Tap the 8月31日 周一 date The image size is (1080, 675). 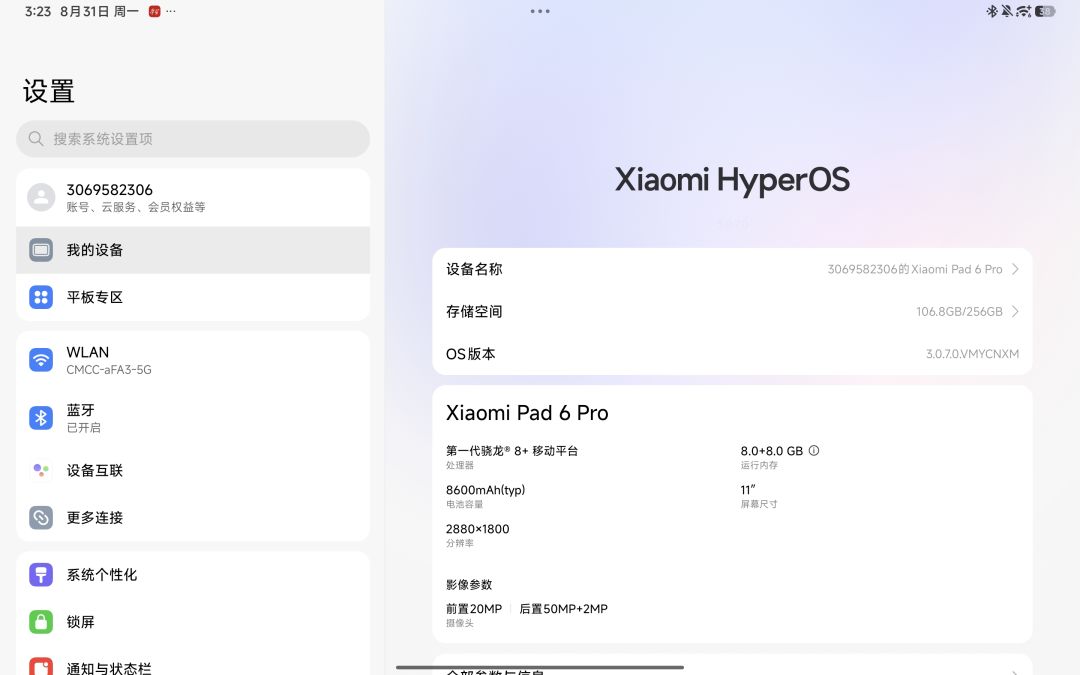click(x=99, y=11)
